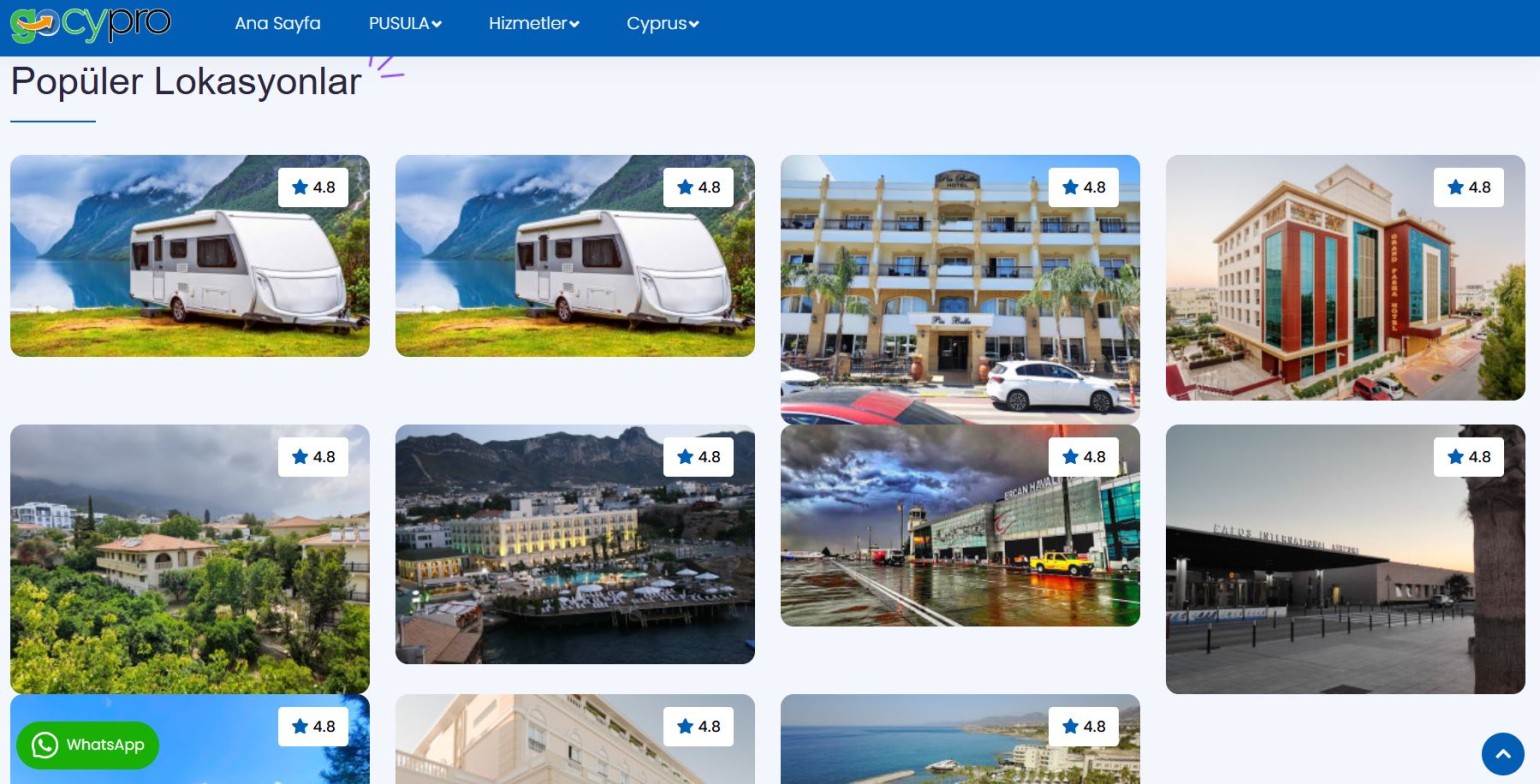Expand the Cyprus dropdown menu
Screen dimensions: 1540x784
[x=663, y=23]
